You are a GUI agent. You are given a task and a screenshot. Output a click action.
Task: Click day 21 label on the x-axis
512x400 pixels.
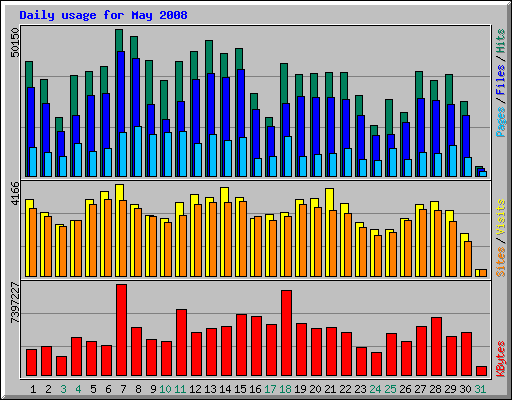(330, 389)
